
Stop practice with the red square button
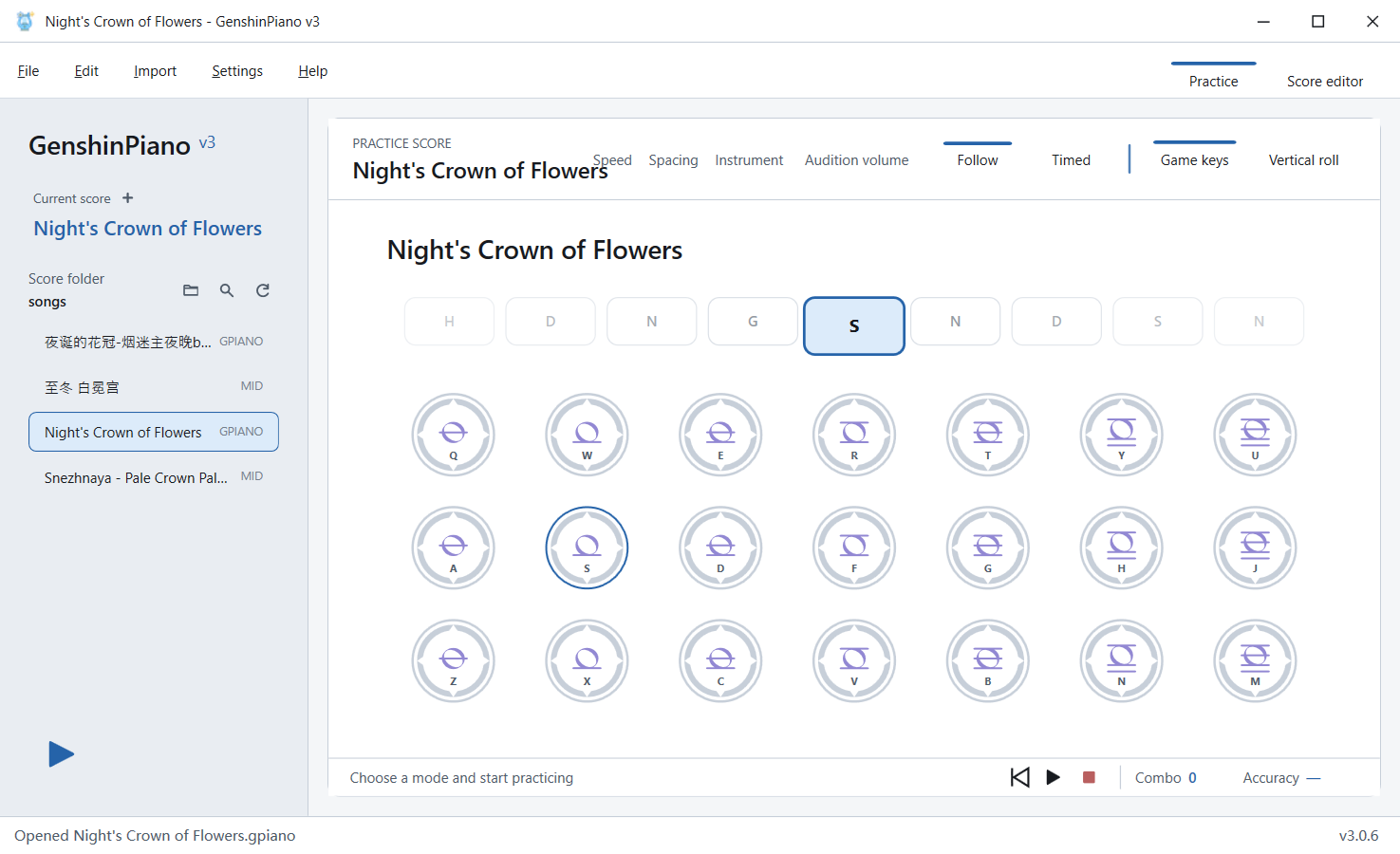pyautogui.click(x=1089, y=777)
